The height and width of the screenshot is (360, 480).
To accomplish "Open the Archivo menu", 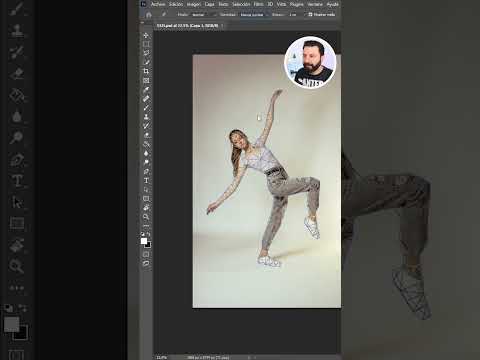I will click(x=158, y=4).
